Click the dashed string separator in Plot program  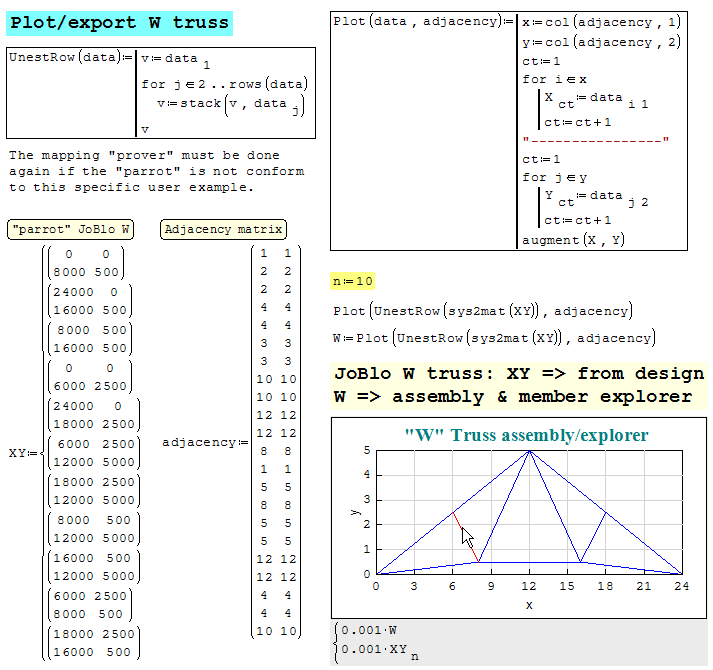pyautogui.click(x=595, y=140)
